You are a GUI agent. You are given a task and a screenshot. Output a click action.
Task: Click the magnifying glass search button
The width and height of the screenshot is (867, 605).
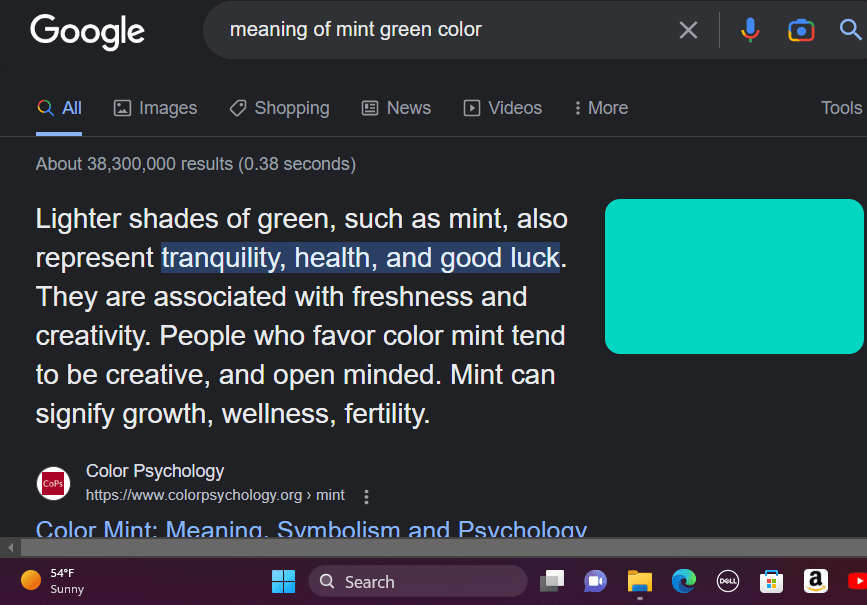pyautogui.click(x=850, y=30)
